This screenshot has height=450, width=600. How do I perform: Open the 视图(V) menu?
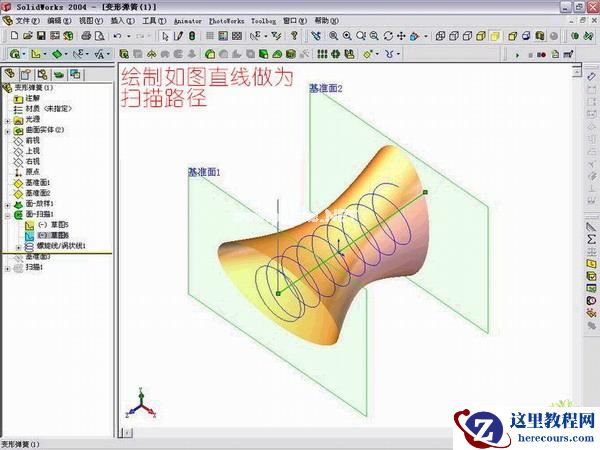91,21
